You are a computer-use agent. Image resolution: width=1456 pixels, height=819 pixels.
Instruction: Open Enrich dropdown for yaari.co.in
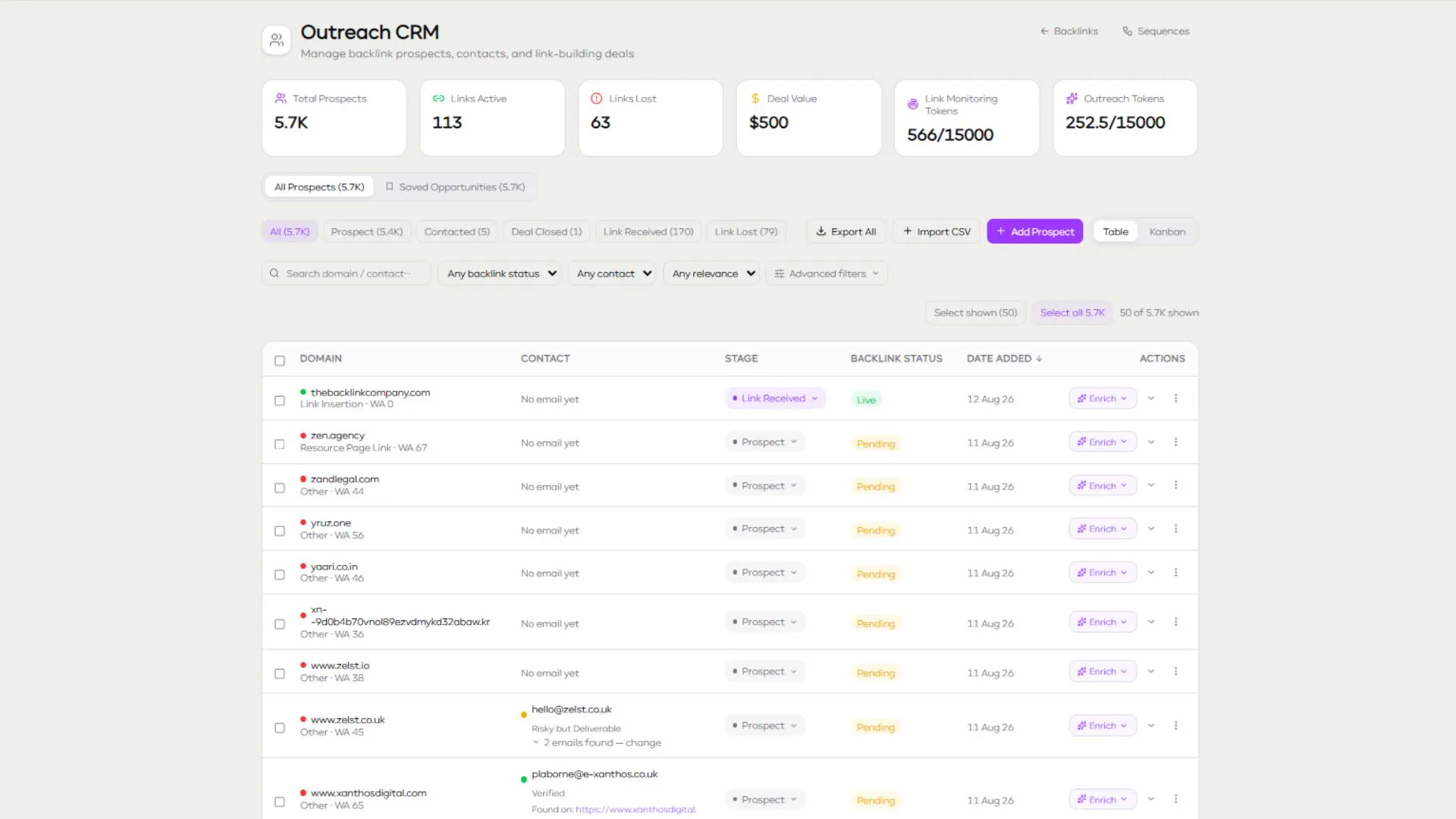(1103, 573)
